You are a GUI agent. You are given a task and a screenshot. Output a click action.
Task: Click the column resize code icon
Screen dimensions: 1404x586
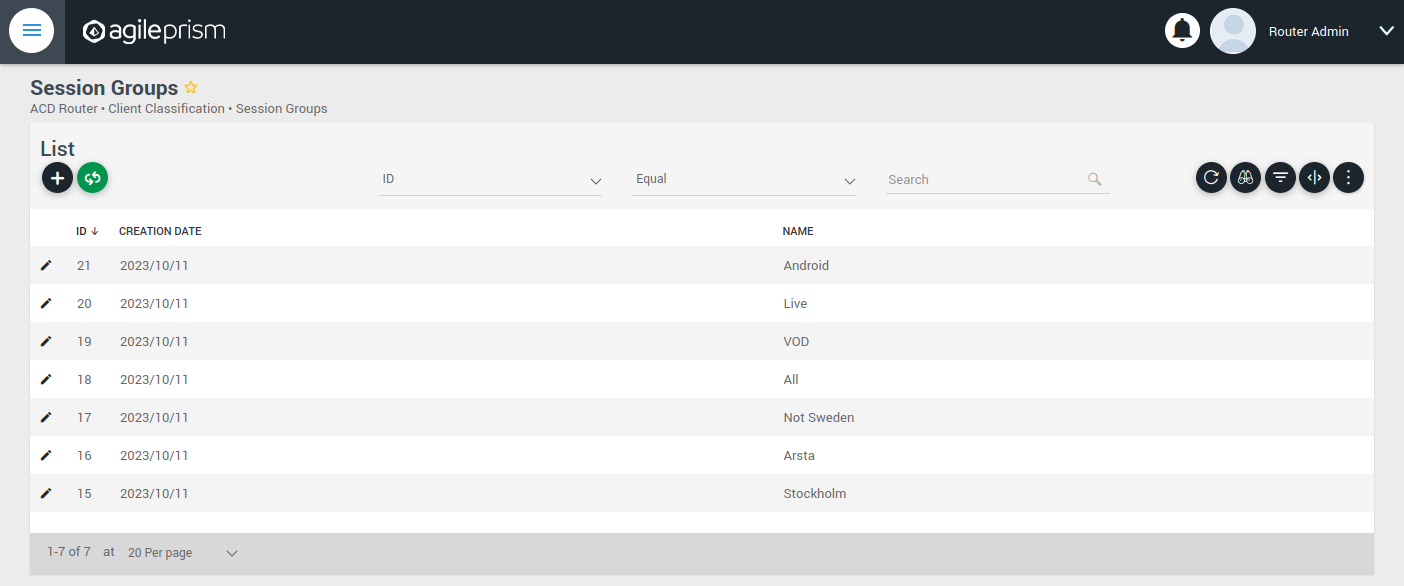coord(1314,177)
